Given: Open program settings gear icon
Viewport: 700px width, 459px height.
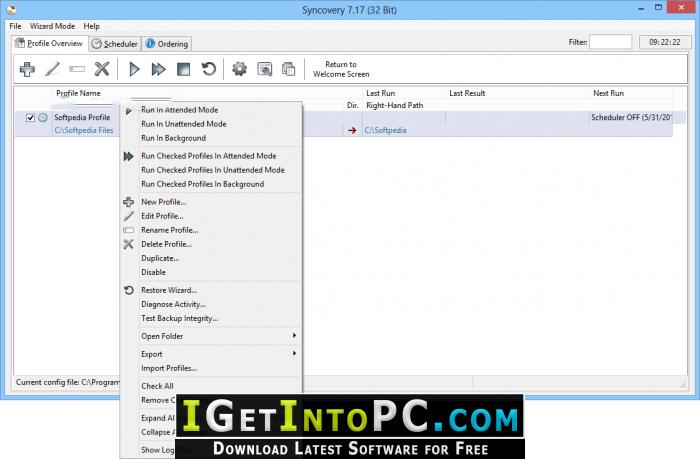Looking at the screenshot, I should (x=239, y=69).
